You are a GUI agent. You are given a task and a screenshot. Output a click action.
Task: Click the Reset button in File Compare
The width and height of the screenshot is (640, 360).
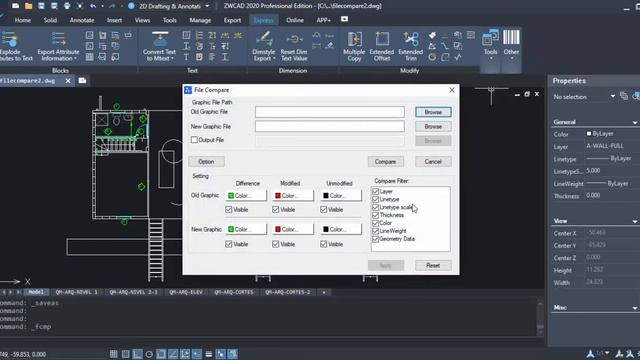click(x=433, y=265)
